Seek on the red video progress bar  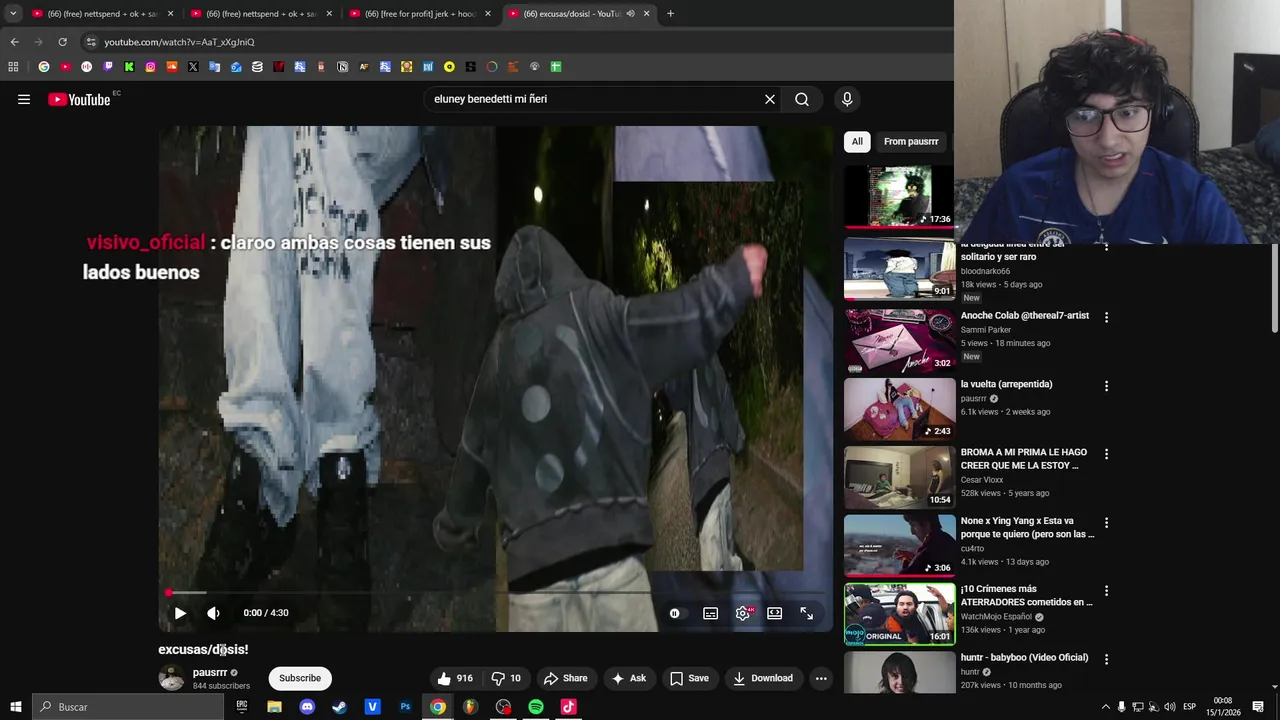pyautogui.click(x=495, y=593)
